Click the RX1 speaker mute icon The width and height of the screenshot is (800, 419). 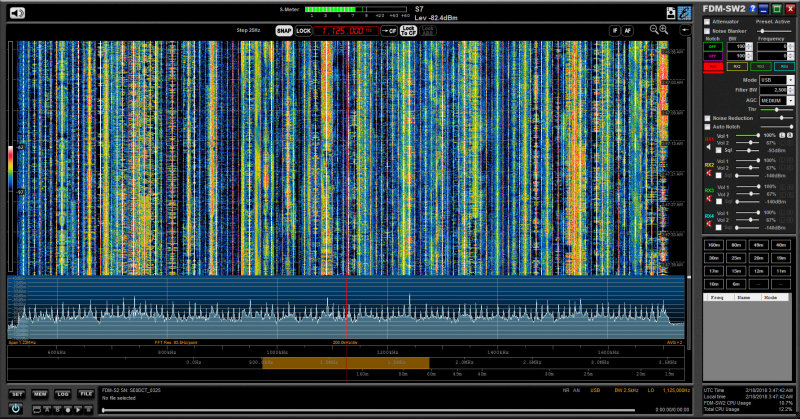coord(709,147)
